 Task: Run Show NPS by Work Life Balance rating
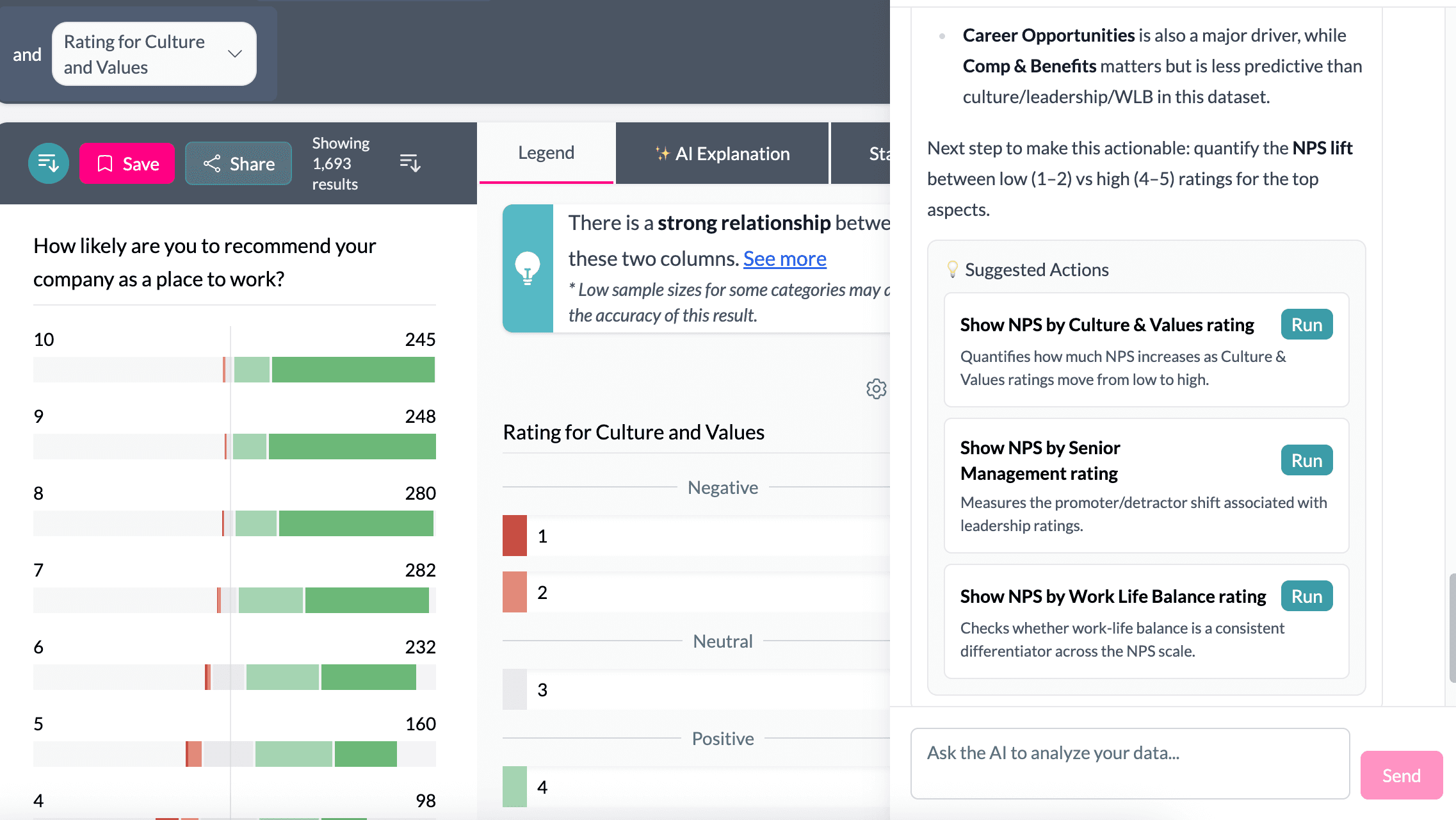1306,595
